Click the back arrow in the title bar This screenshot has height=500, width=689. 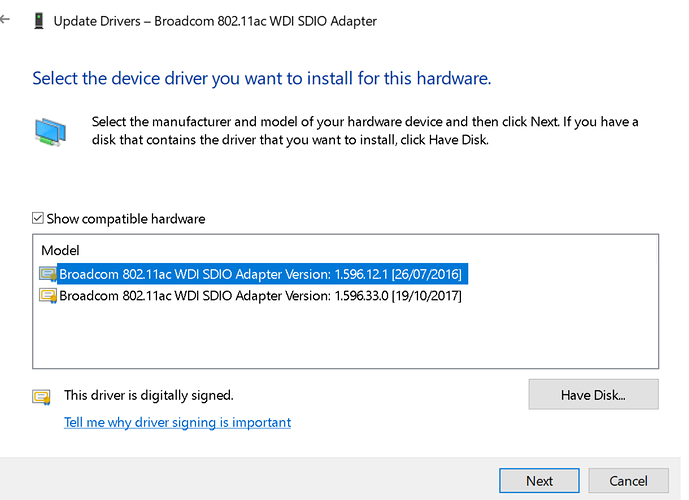[5, 19]
